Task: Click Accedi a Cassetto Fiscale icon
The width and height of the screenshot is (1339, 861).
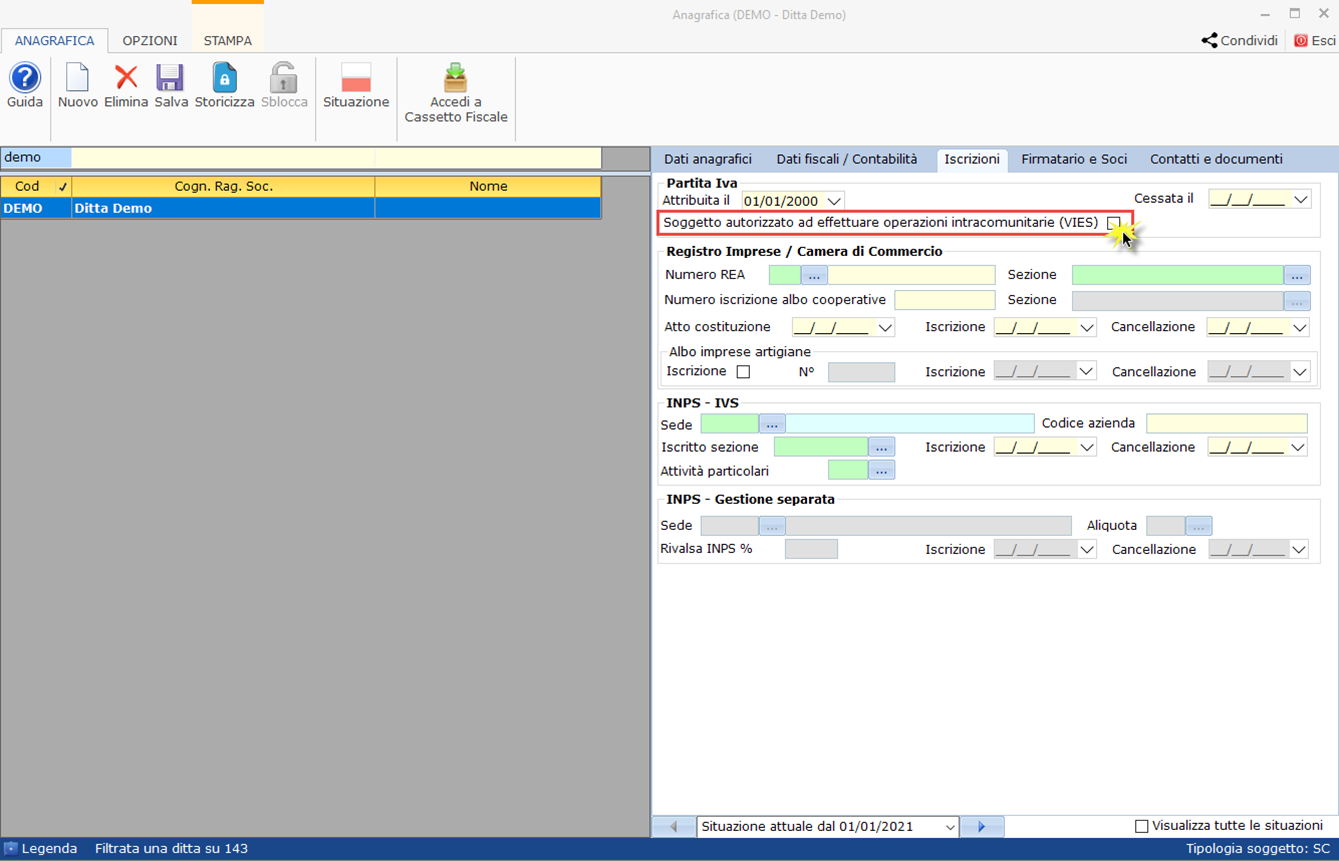Action: [x=455, y=79]
